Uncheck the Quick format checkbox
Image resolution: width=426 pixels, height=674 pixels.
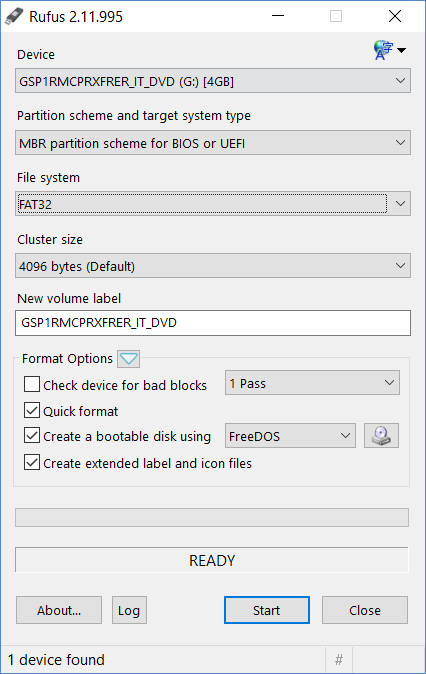coord(32,411)
